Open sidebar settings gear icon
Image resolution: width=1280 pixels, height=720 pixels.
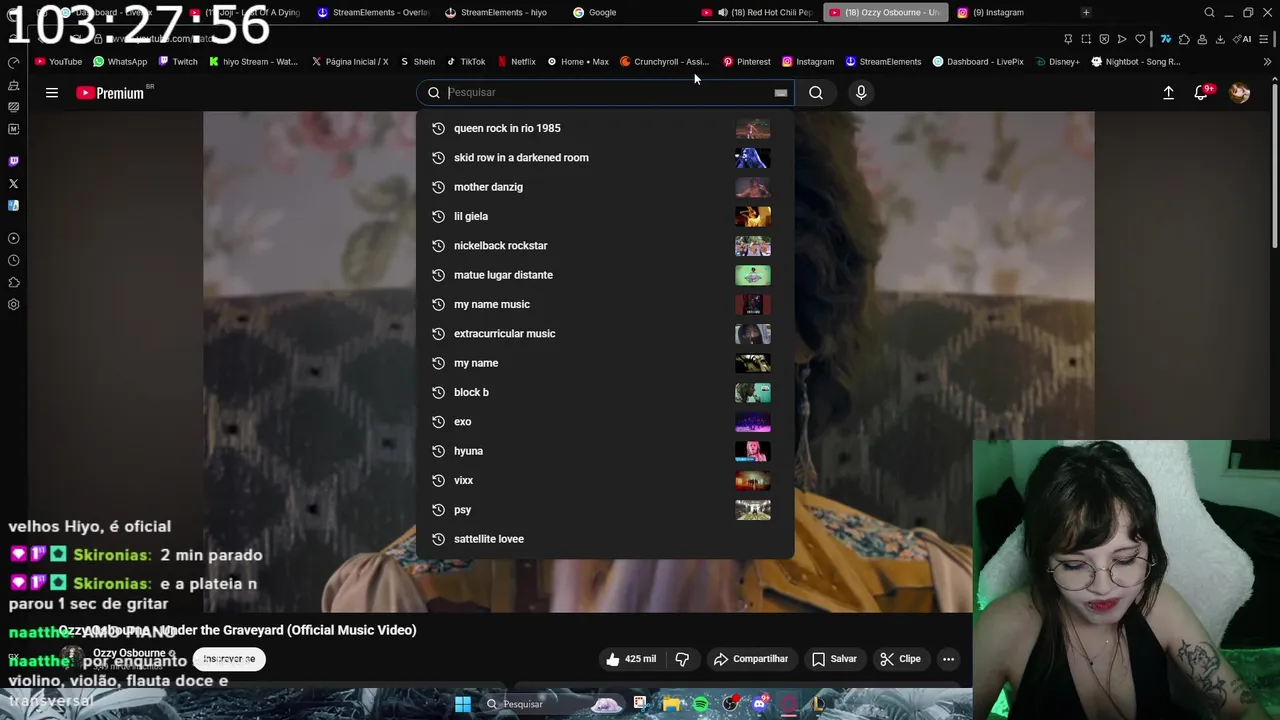[x=13, y=304]
